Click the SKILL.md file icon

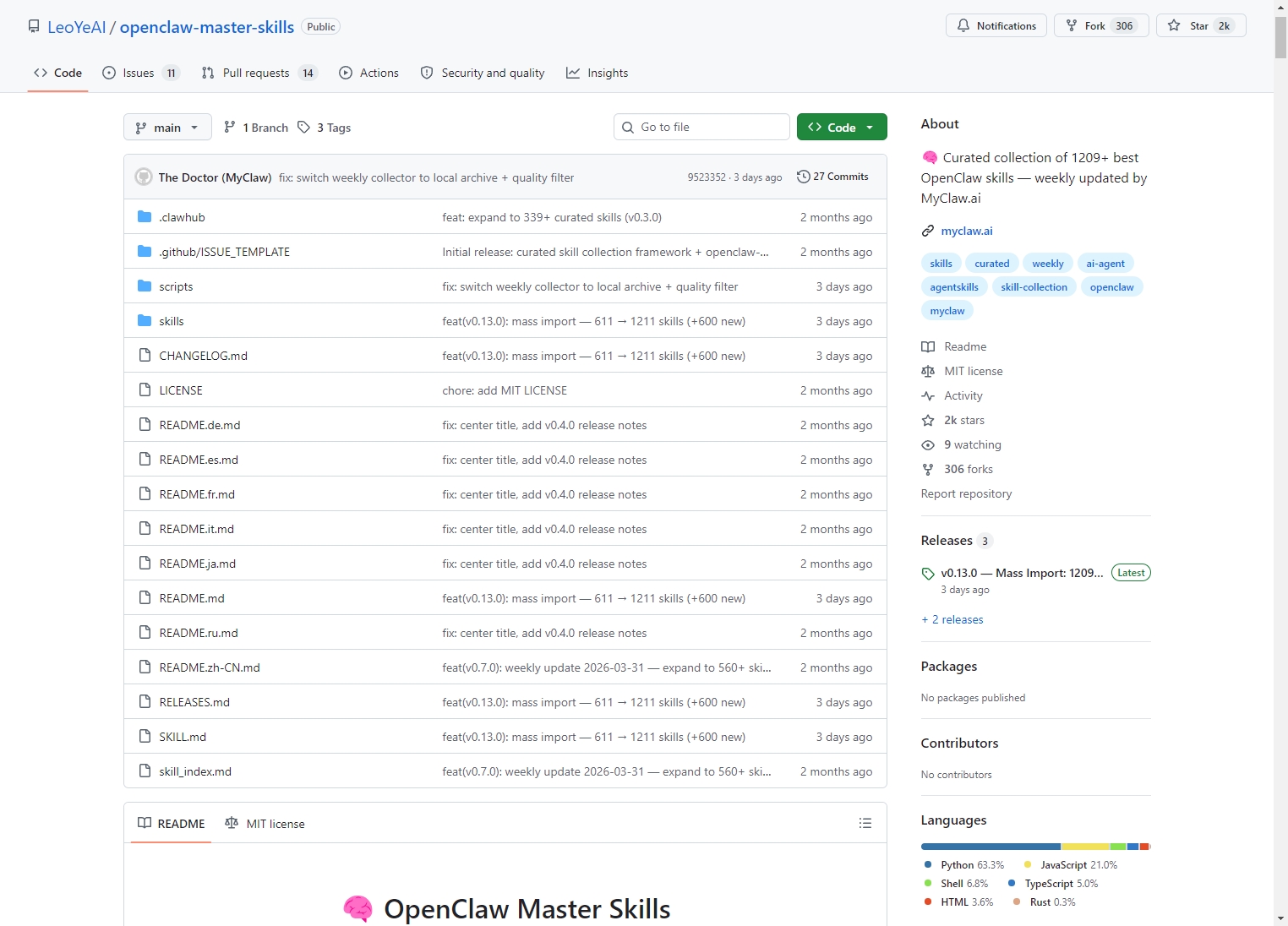(x=145, y=737)
